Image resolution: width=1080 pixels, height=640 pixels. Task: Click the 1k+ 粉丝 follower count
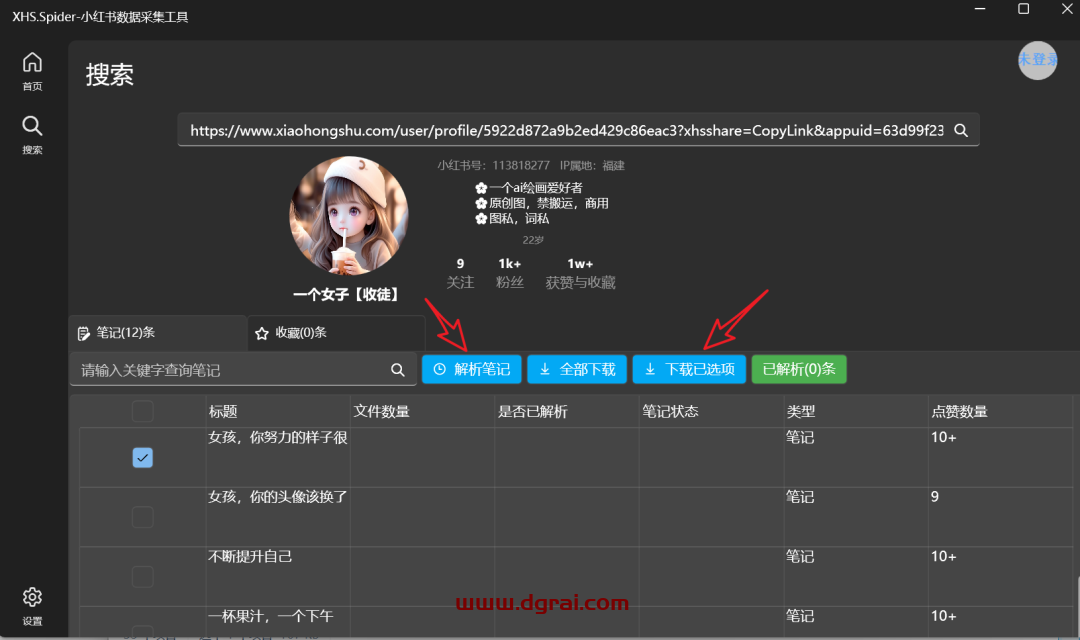coord(510,273)
